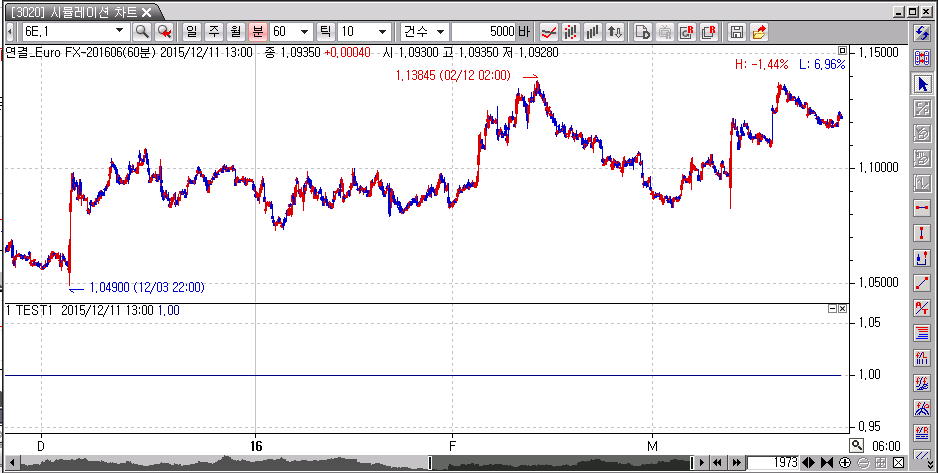Select the red horizontal line drawing tool
Viewport: 938px width, 473px height.
tap(923, 207)
